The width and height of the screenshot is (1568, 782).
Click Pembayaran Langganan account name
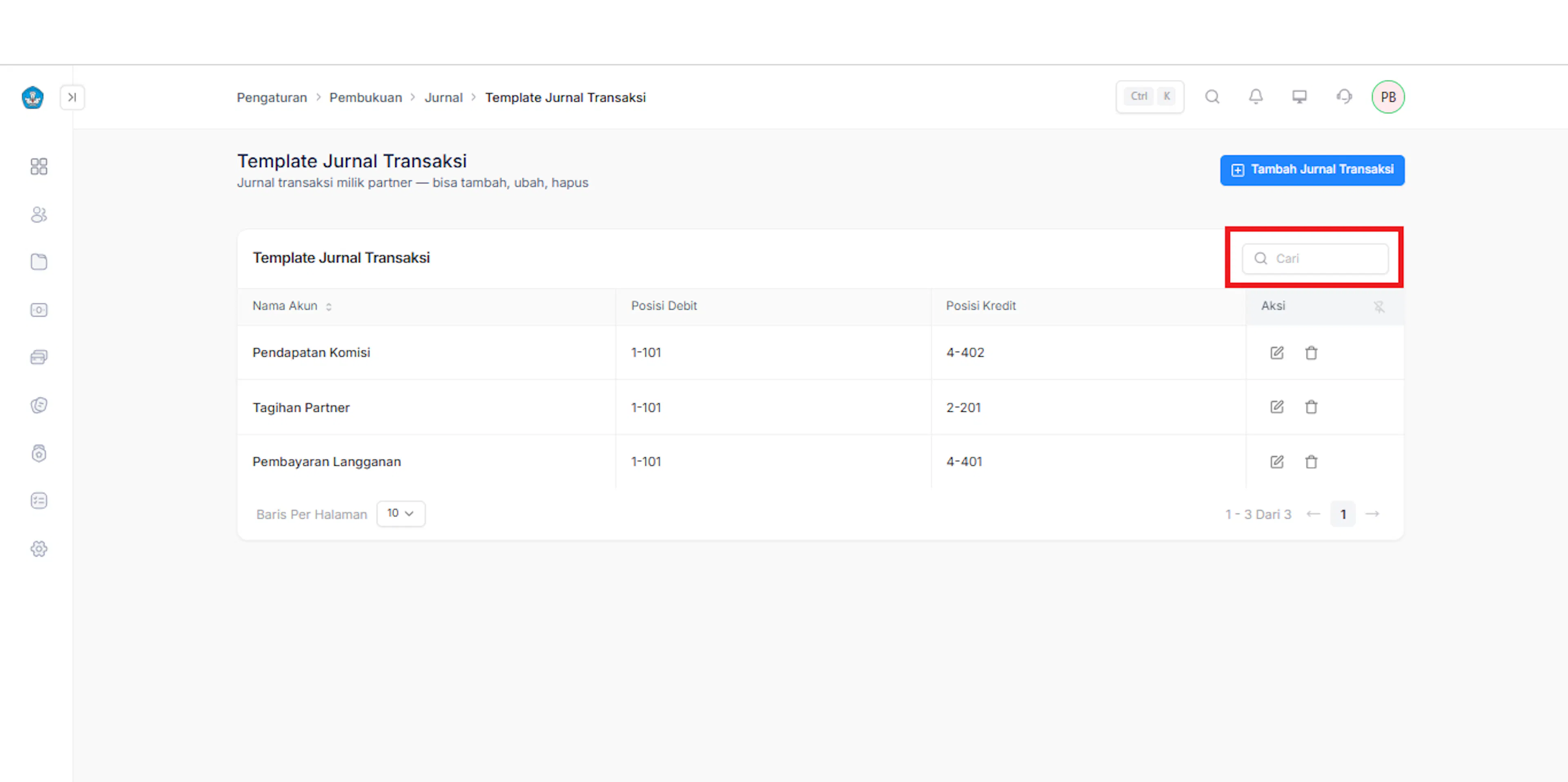point(326,462)
